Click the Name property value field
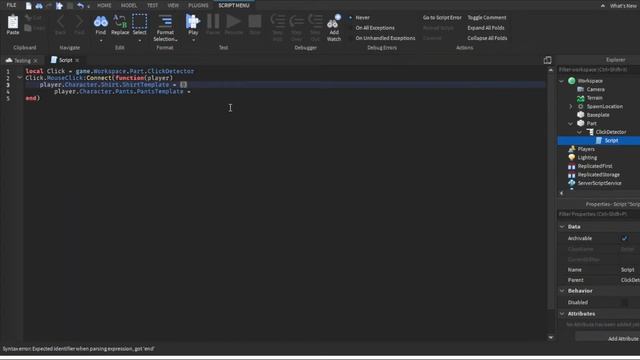 (x=629, y=270)
